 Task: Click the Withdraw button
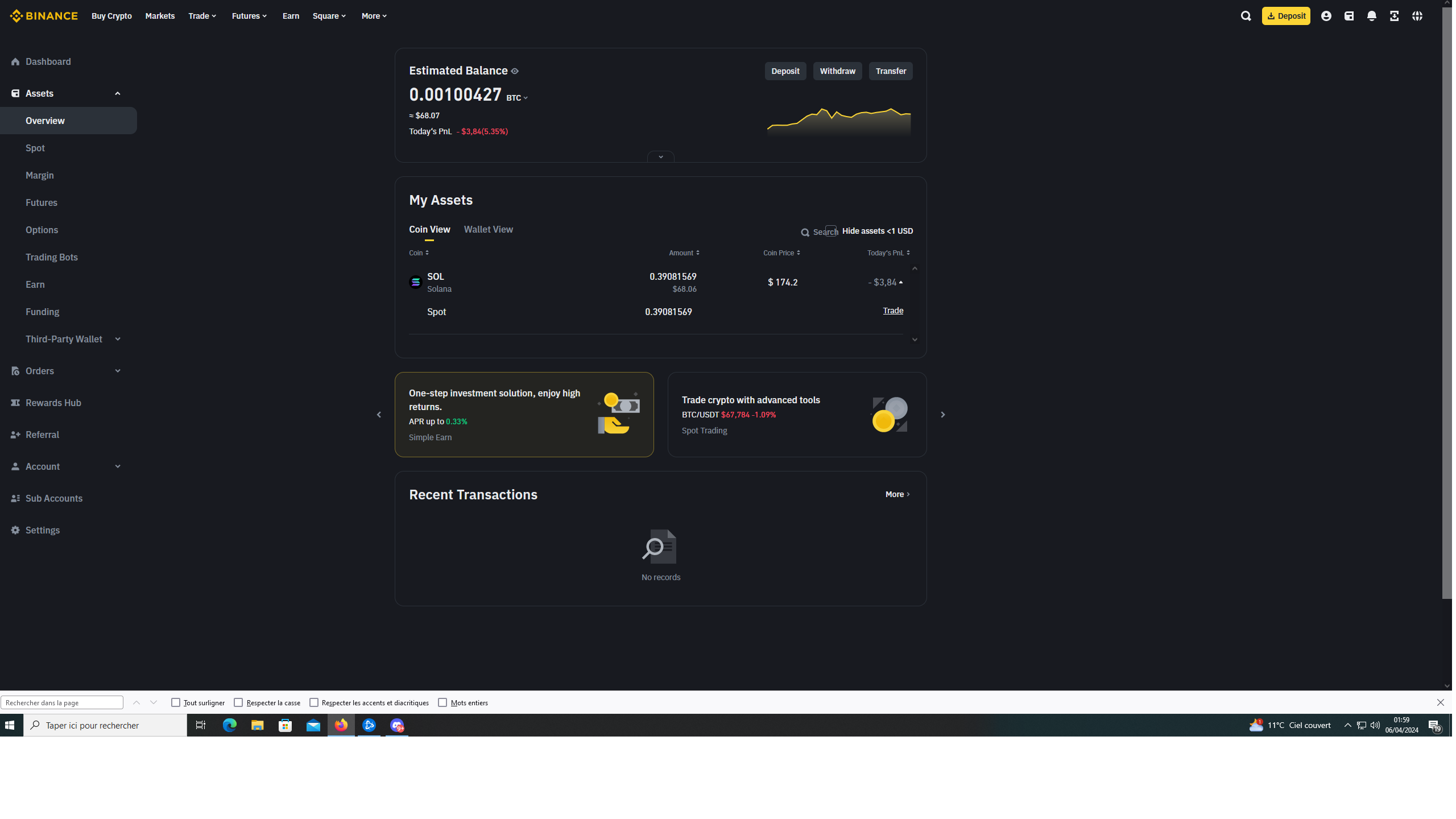pyautogui.click(x=837, y=71)
